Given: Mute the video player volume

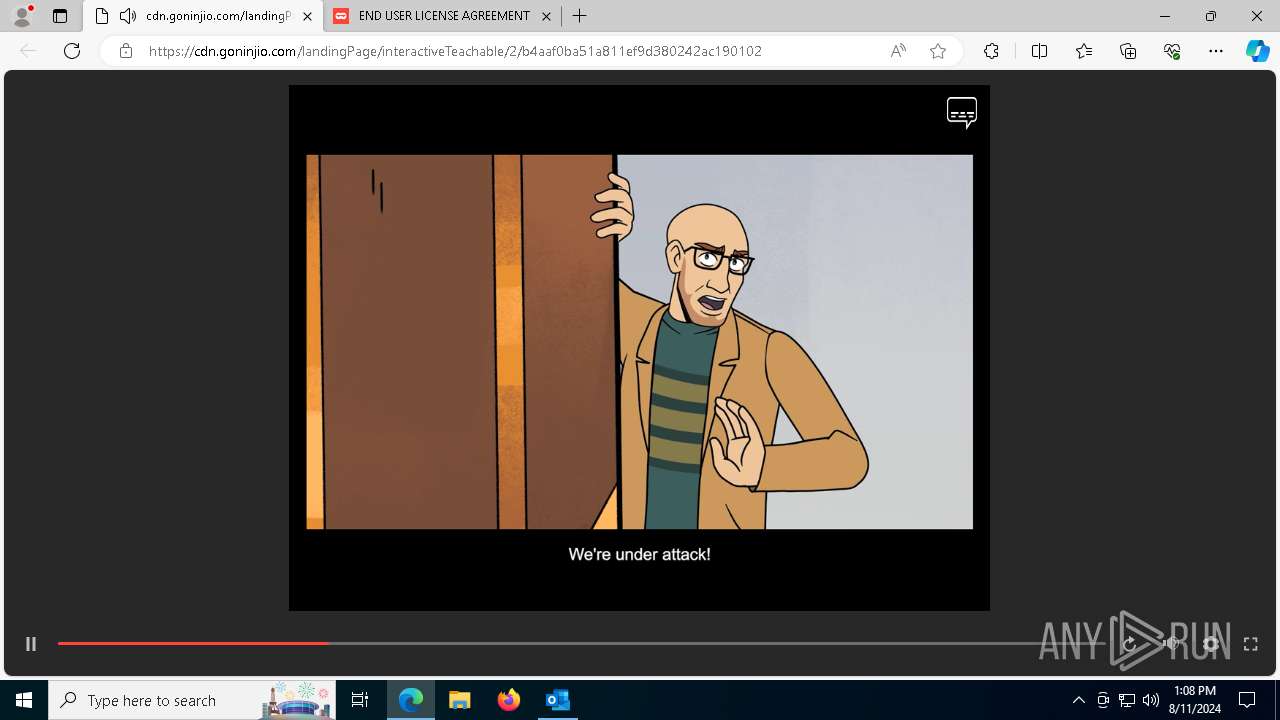Looking at the screenshot, I should point(1171,644).
